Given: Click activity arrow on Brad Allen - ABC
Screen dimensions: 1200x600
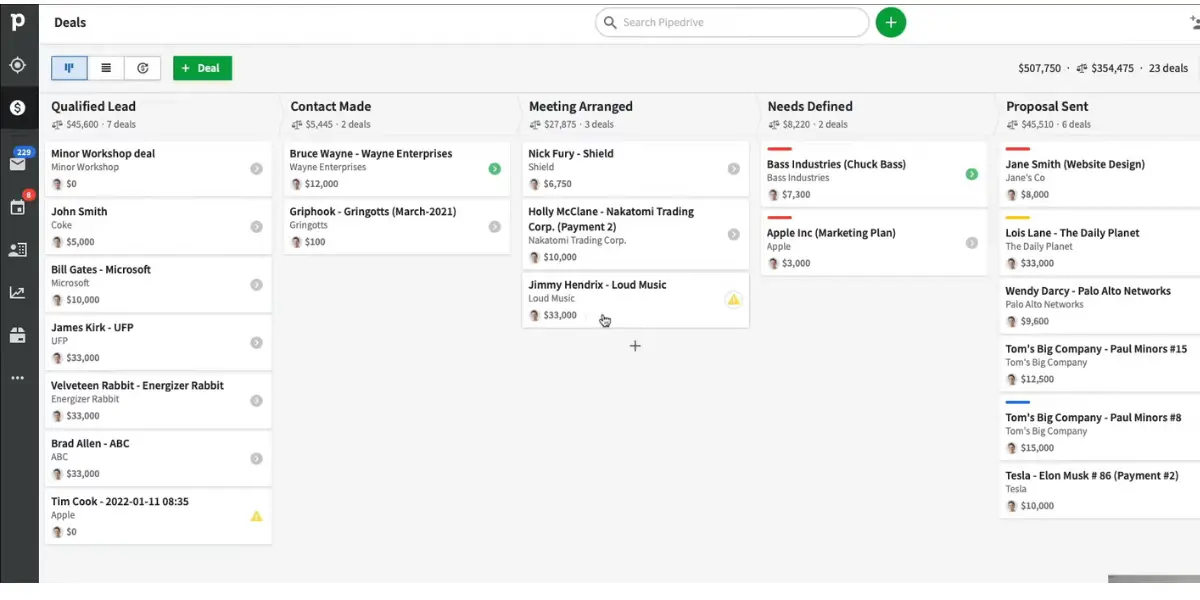Looking at the screenshot, I should tap(256, 459).
